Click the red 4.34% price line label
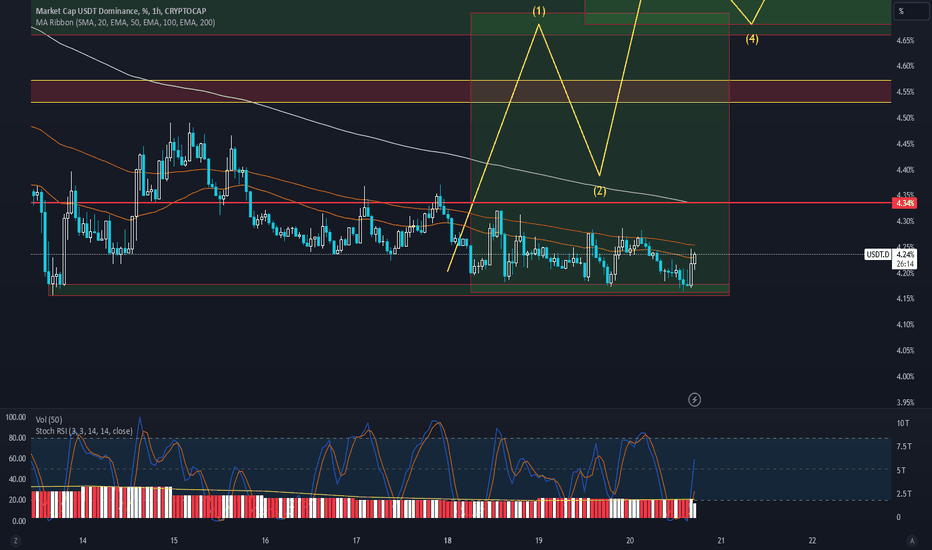Image resolution: width=932 pixels, height=550 pixels. 905,203
